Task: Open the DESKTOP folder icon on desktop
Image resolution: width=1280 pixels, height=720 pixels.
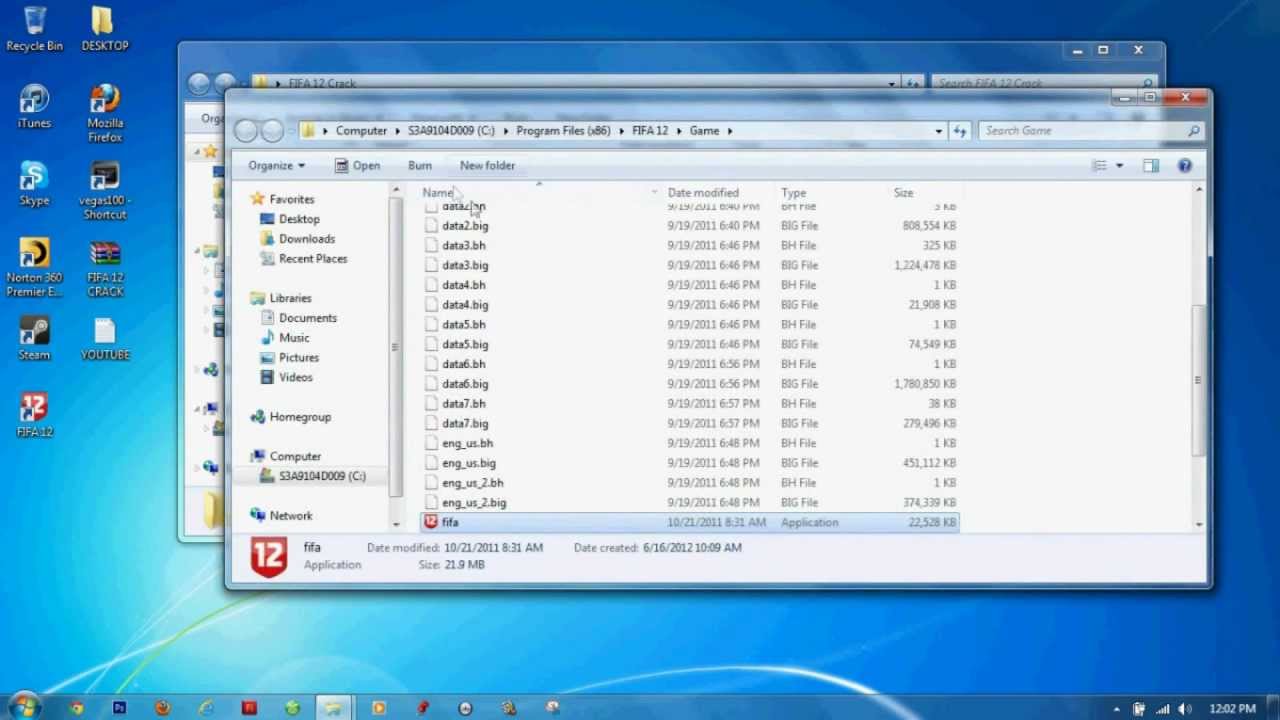Action: pos(104,28)
